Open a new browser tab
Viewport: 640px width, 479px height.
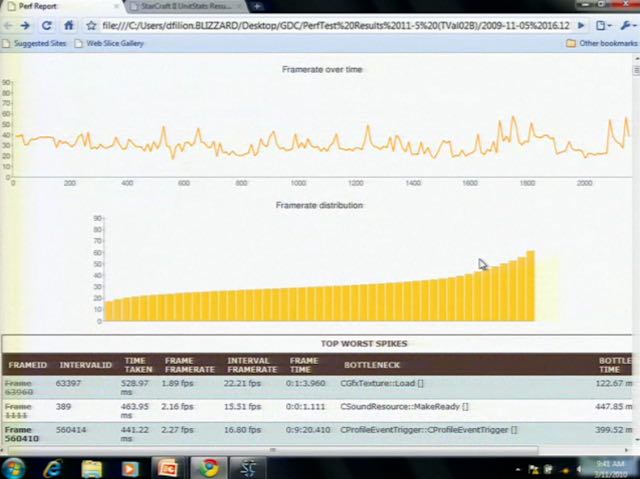point(257,6)
